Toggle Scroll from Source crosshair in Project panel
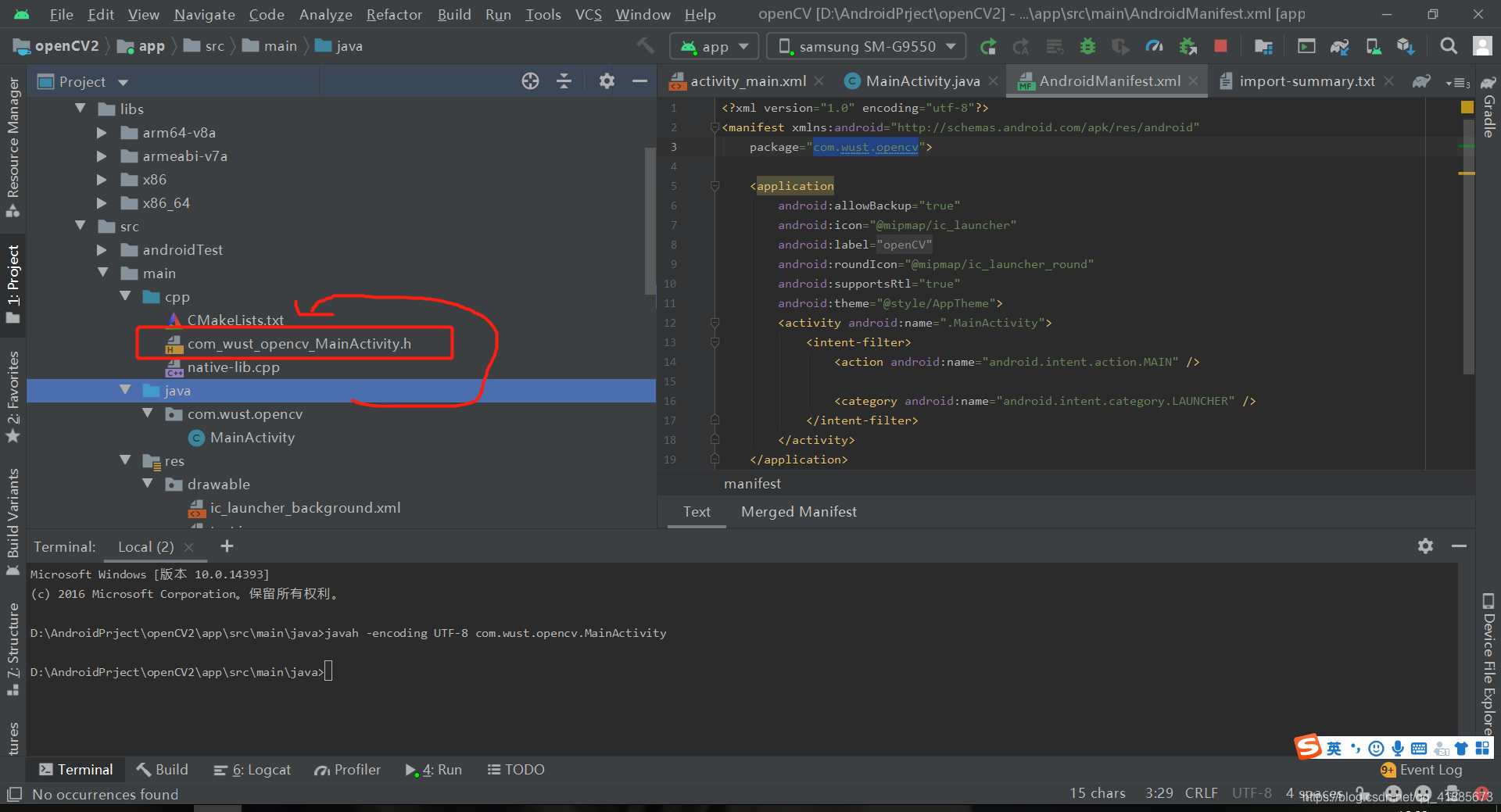This screenshot has height=812, width=1501. [x=530, y=80]
